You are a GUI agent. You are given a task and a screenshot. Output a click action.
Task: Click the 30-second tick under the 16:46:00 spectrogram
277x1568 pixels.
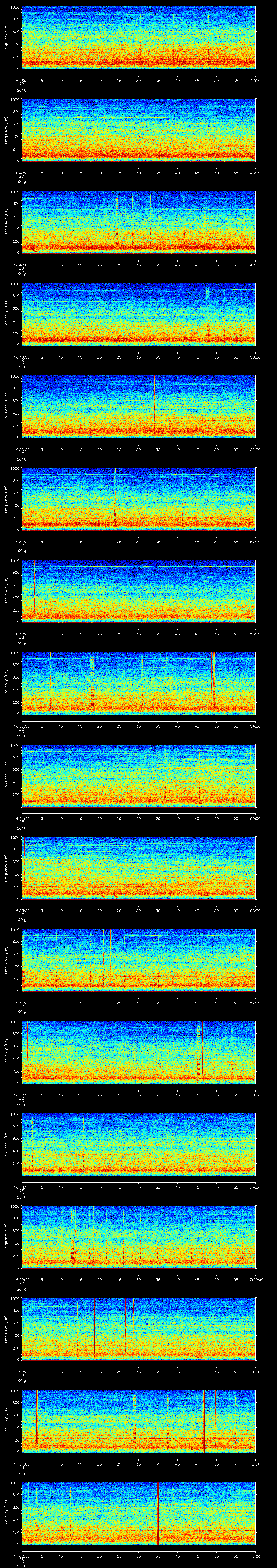click(x=138, y=80)
